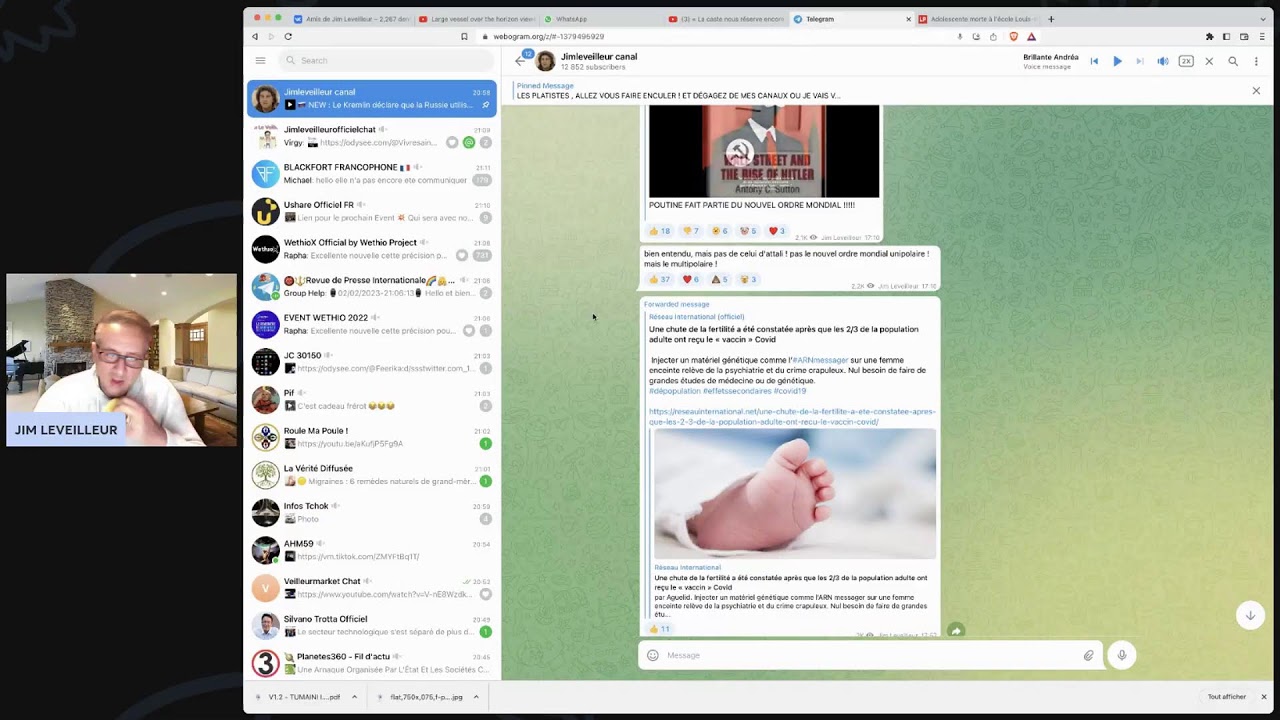Reload the page in the browser

pos(288,36)
